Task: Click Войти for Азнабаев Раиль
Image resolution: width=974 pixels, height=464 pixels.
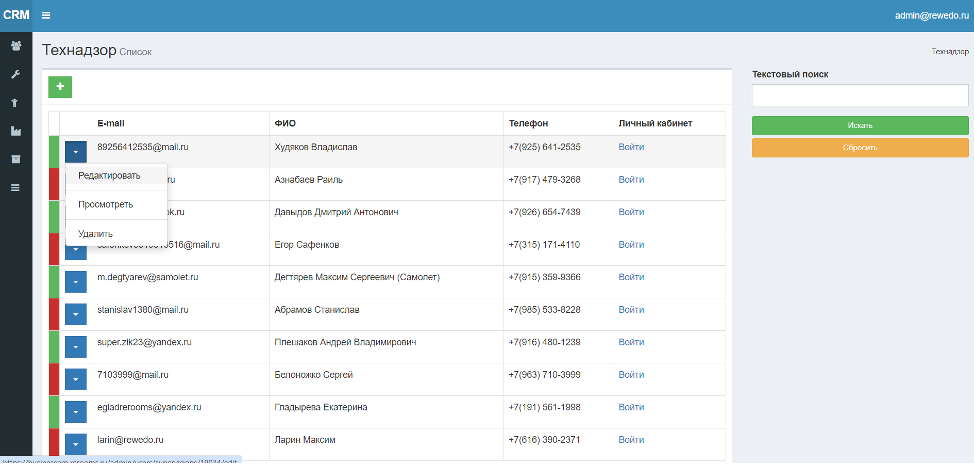Action: (x=631, y=180)
